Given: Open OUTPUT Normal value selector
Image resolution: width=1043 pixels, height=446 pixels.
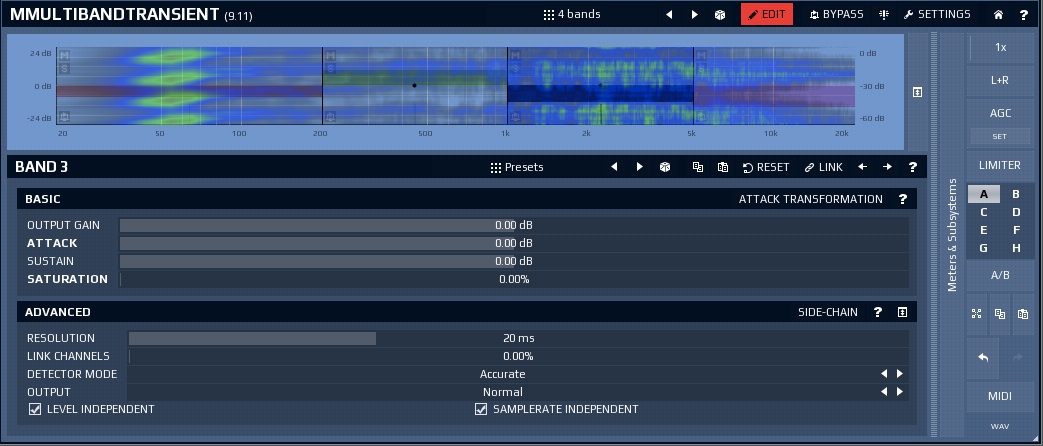Looking at the screenshot, I should [502, 392].
